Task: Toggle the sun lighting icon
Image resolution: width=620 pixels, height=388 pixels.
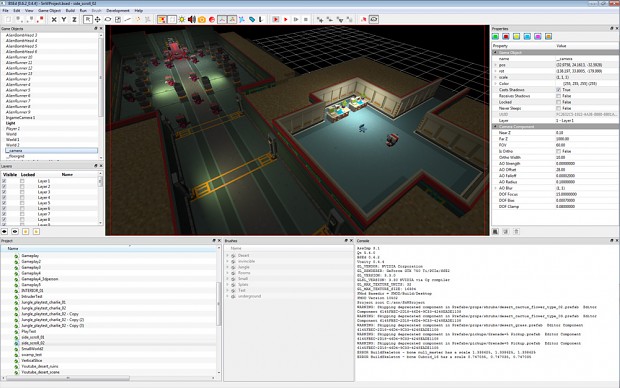Action: pyautogui.click(x=181, y=19)
